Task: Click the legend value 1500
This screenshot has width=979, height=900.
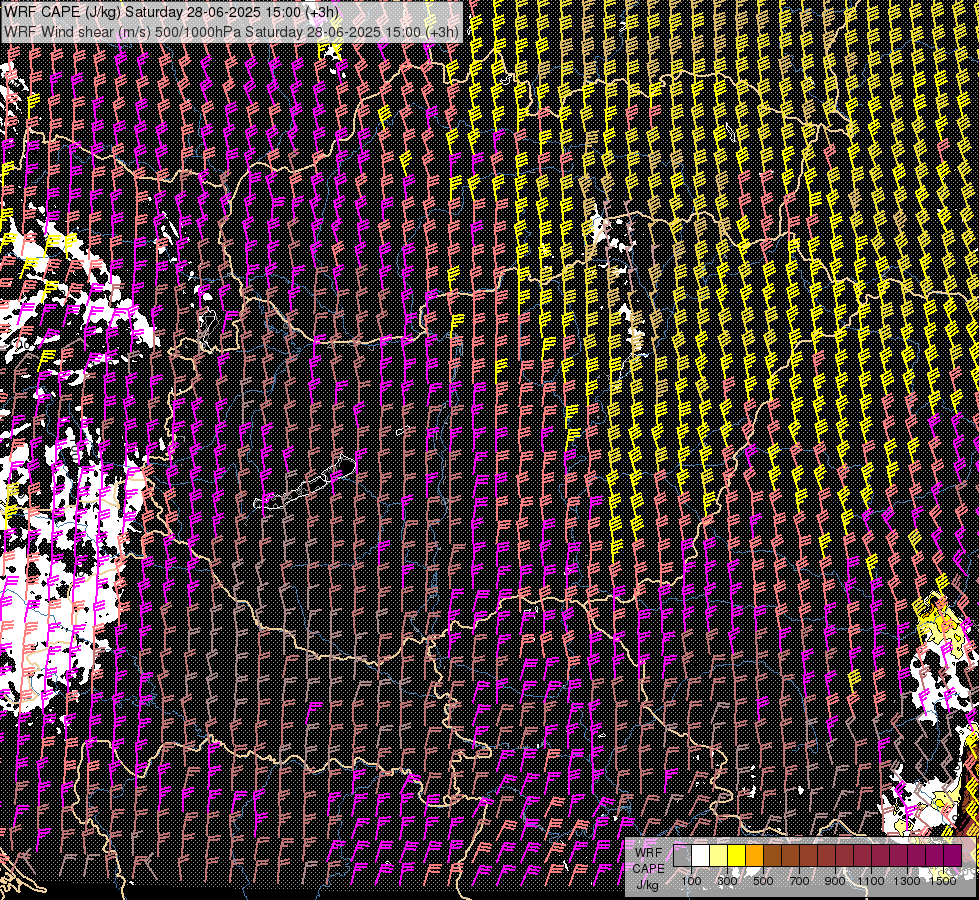Action: pyautogui.click(x=943, y=881)
